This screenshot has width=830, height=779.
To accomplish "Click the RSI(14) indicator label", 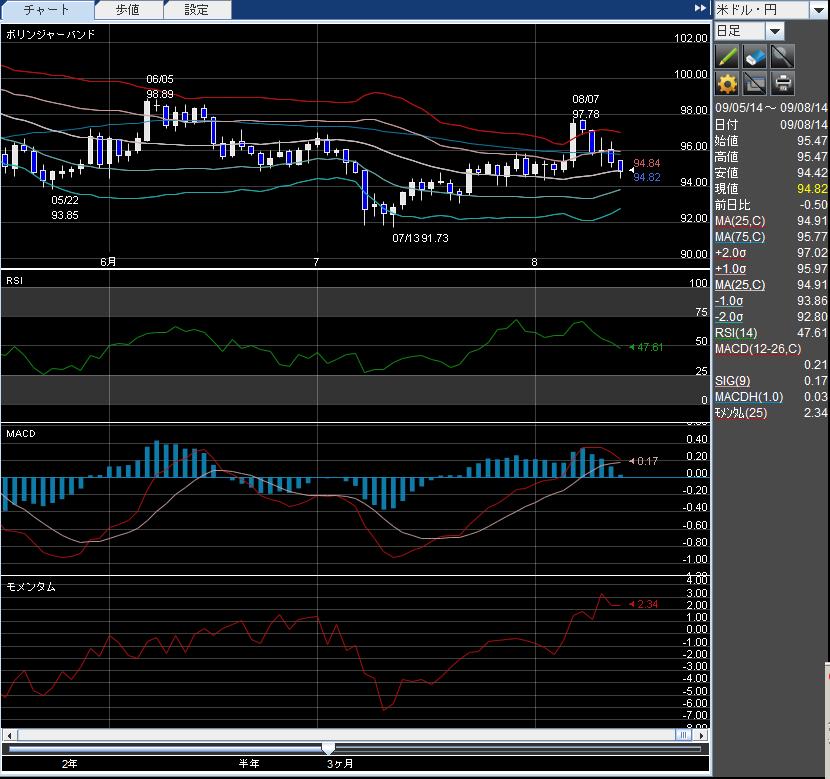I will coord(735,333).
